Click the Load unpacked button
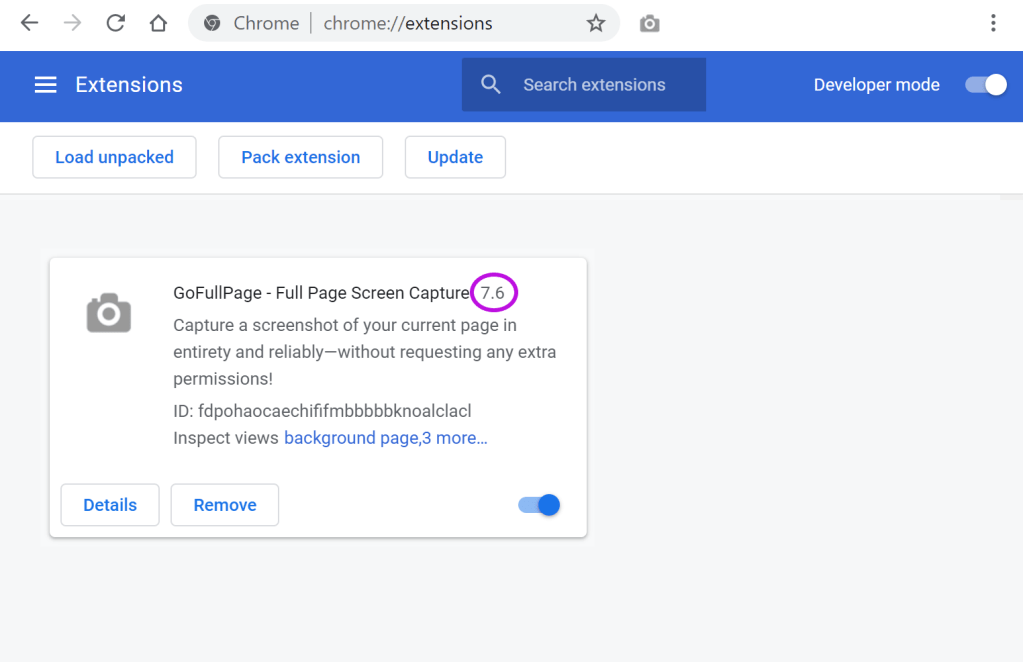Viewport: 1023px width, 662px height. [114, 157]
